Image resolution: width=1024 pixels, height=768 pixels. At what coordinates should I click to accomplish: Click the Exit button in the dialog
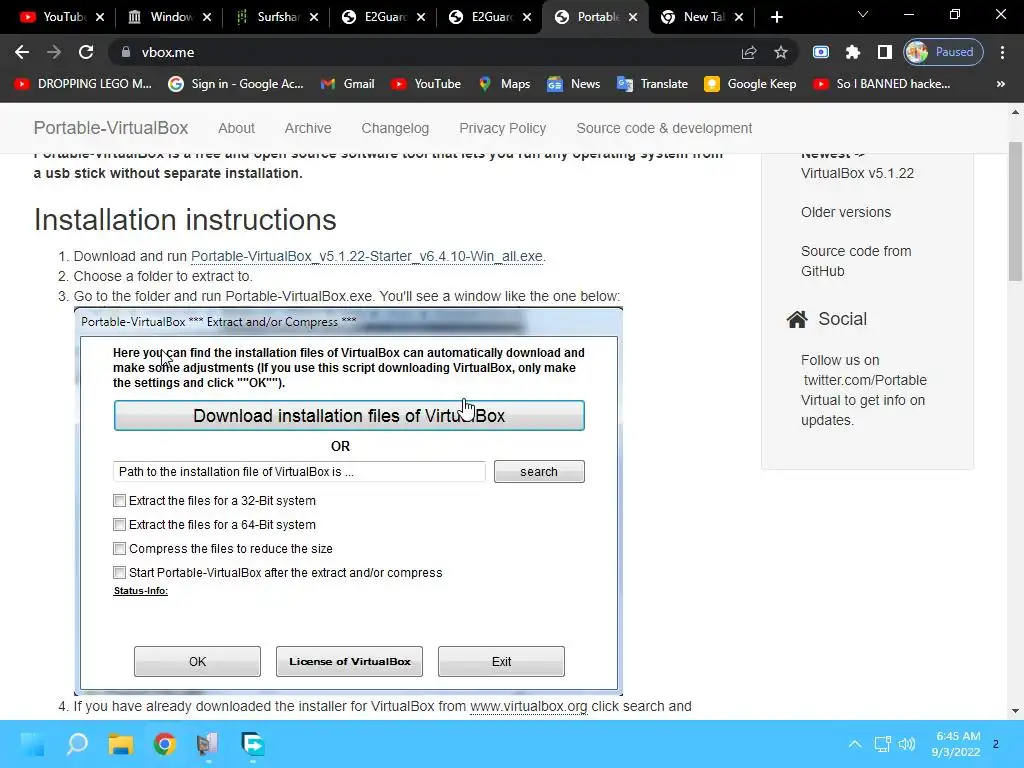point(501,662)
